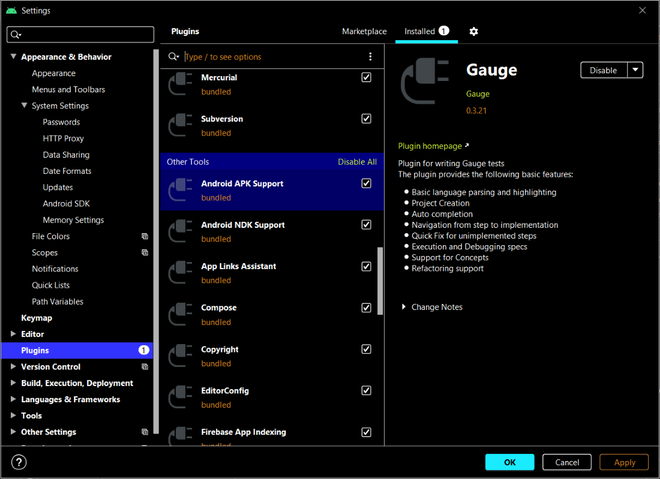Collapse the Appearance & Behavior tree node

click(x=13, y=56)
